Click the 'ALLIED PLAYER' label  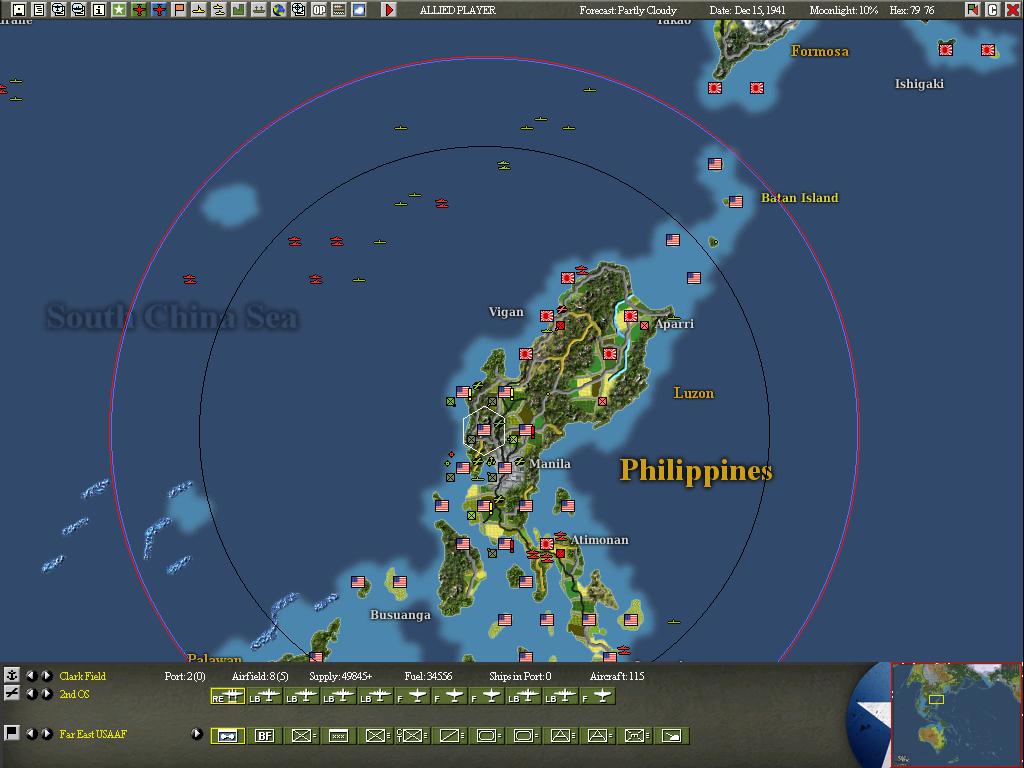click(458, 10)
